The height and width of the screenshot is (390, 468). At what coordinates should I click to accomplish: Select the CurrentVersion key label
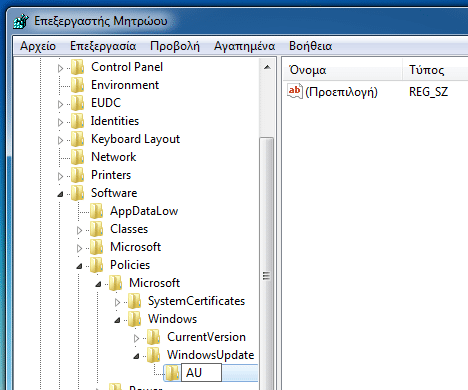coord(206,337)
